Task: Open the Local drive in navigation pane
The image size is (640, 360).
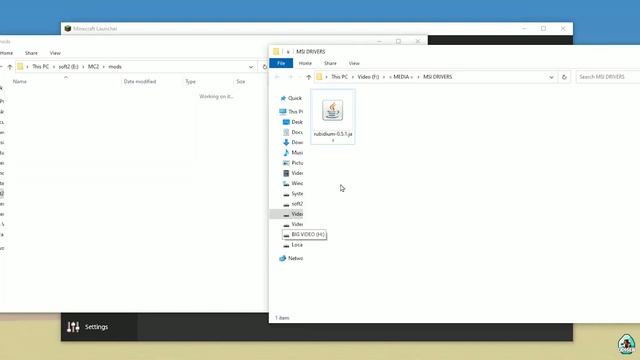Action: tap(293, 245)
